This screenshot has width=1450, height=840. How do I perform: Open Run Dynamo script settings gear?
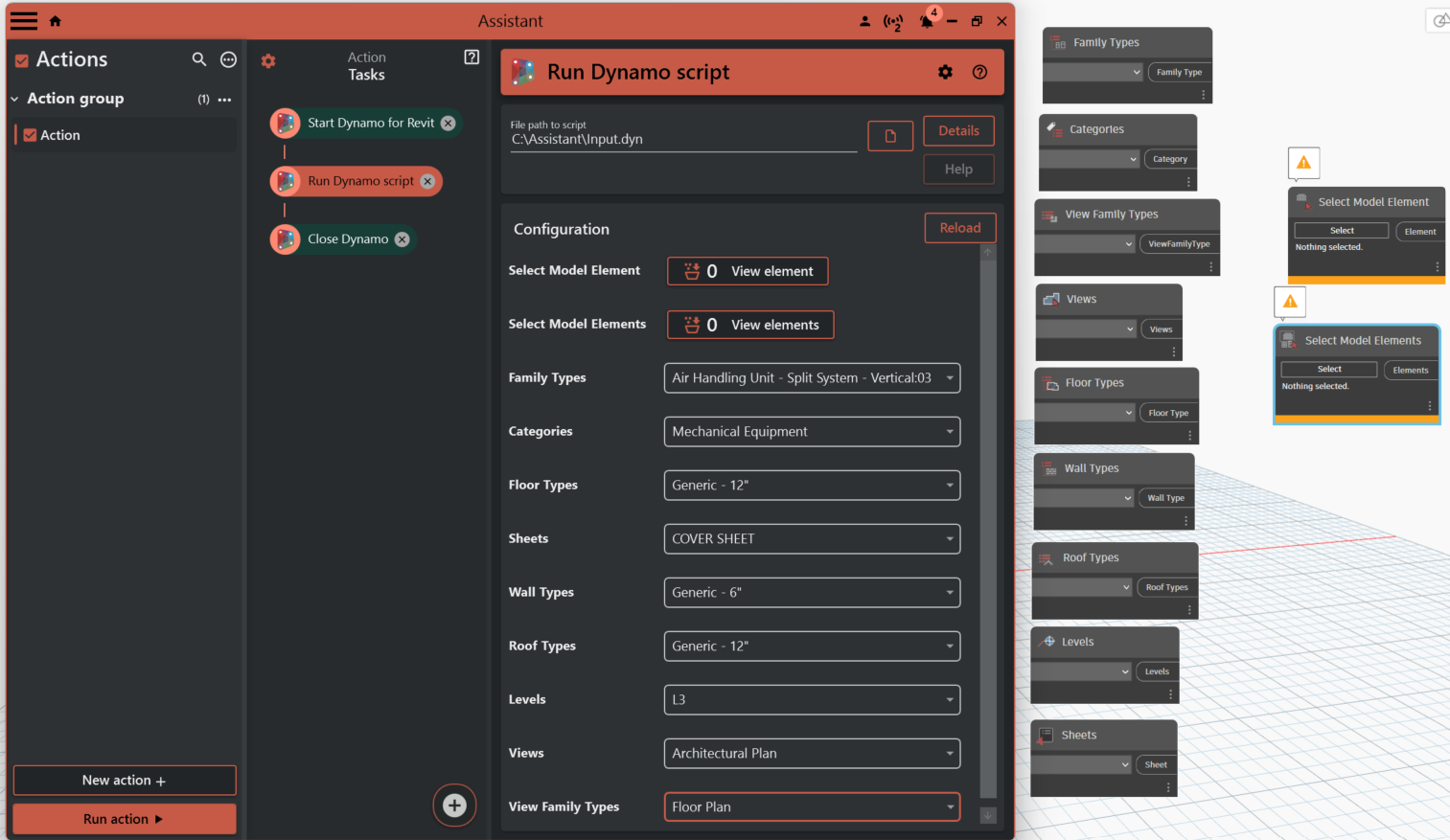945,72
